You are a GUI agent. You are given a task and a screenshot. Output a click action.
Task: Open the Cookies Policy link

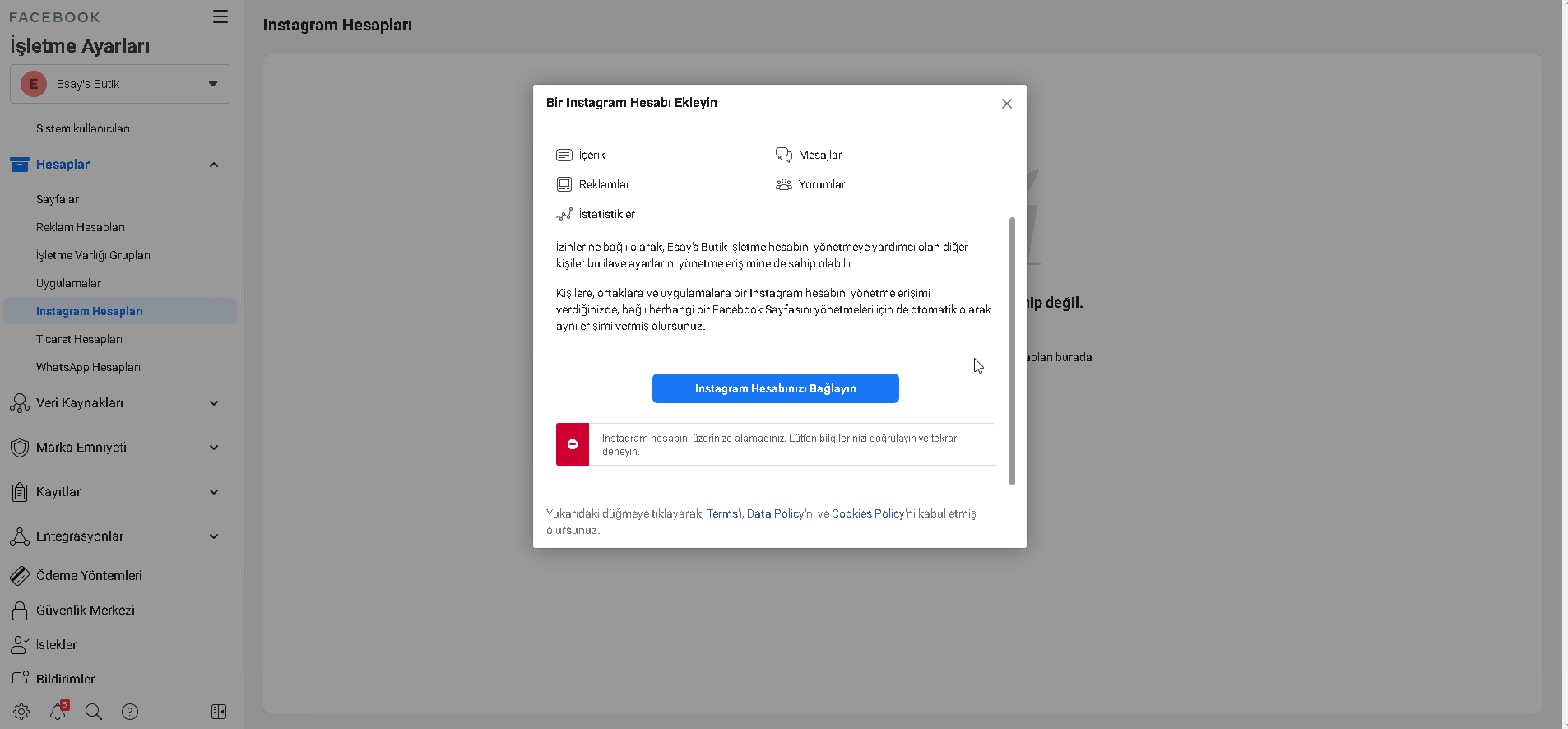(868, 513)
